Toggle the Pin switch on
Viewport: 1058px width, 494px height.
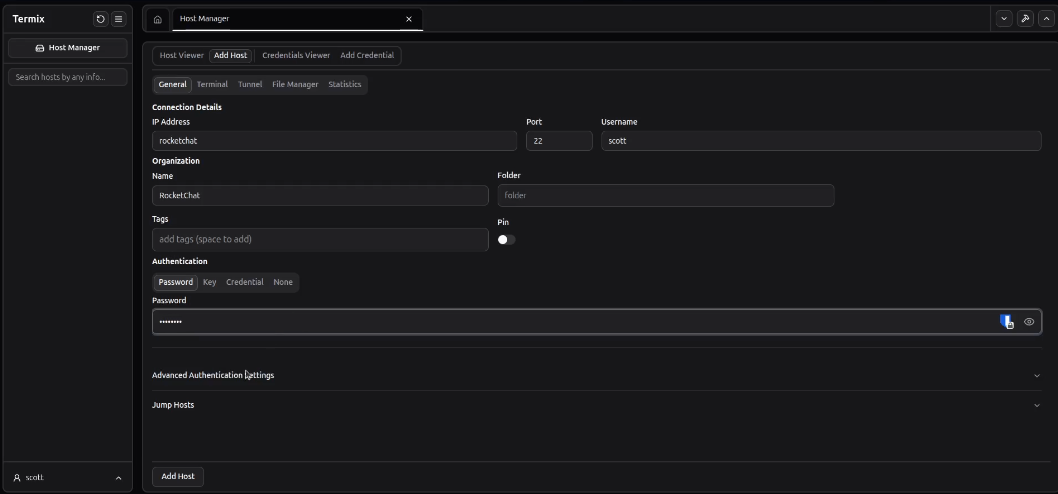pos(506,240)
